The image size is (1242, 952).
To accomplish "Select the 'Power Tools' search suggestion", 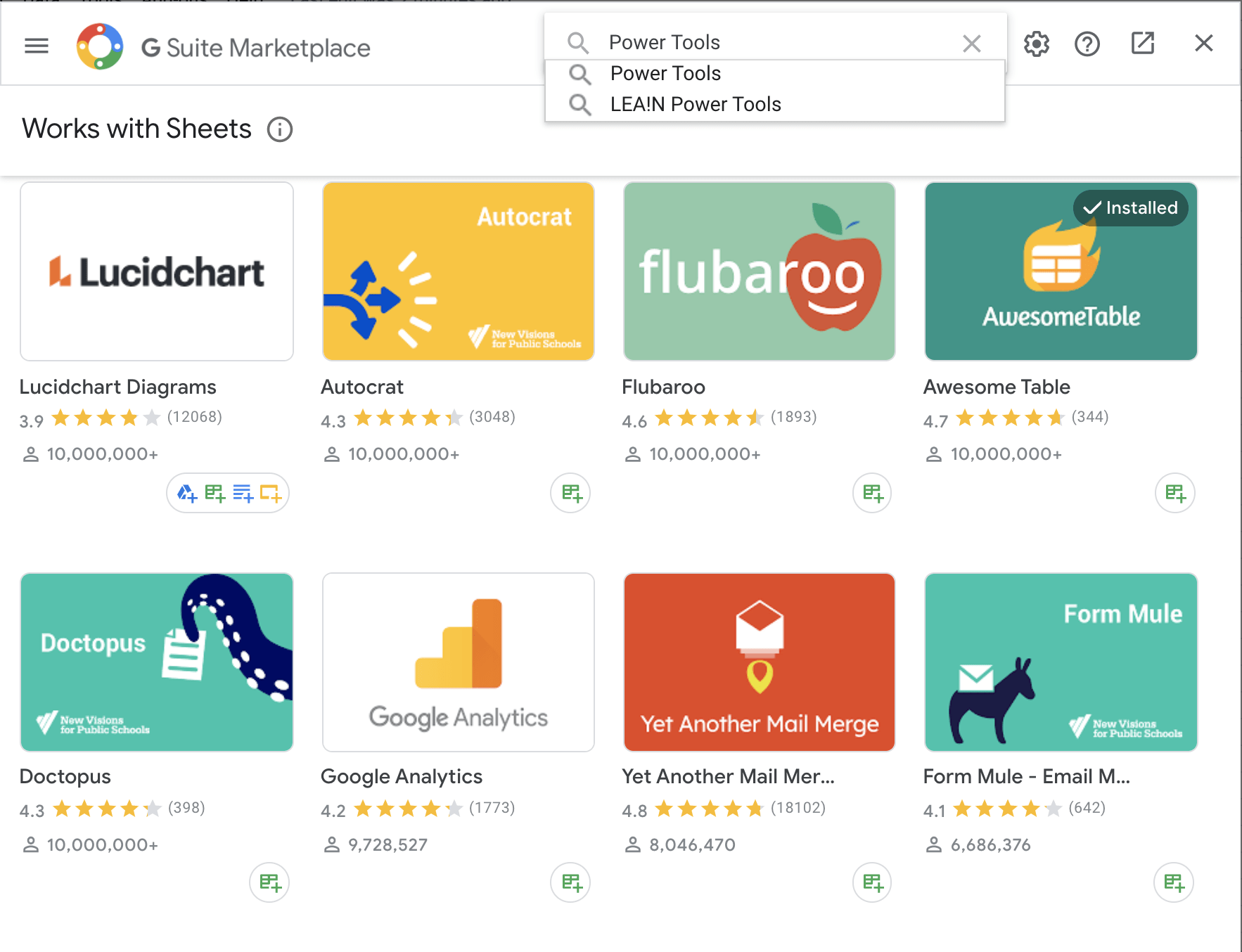I will (x=665, y=74).
